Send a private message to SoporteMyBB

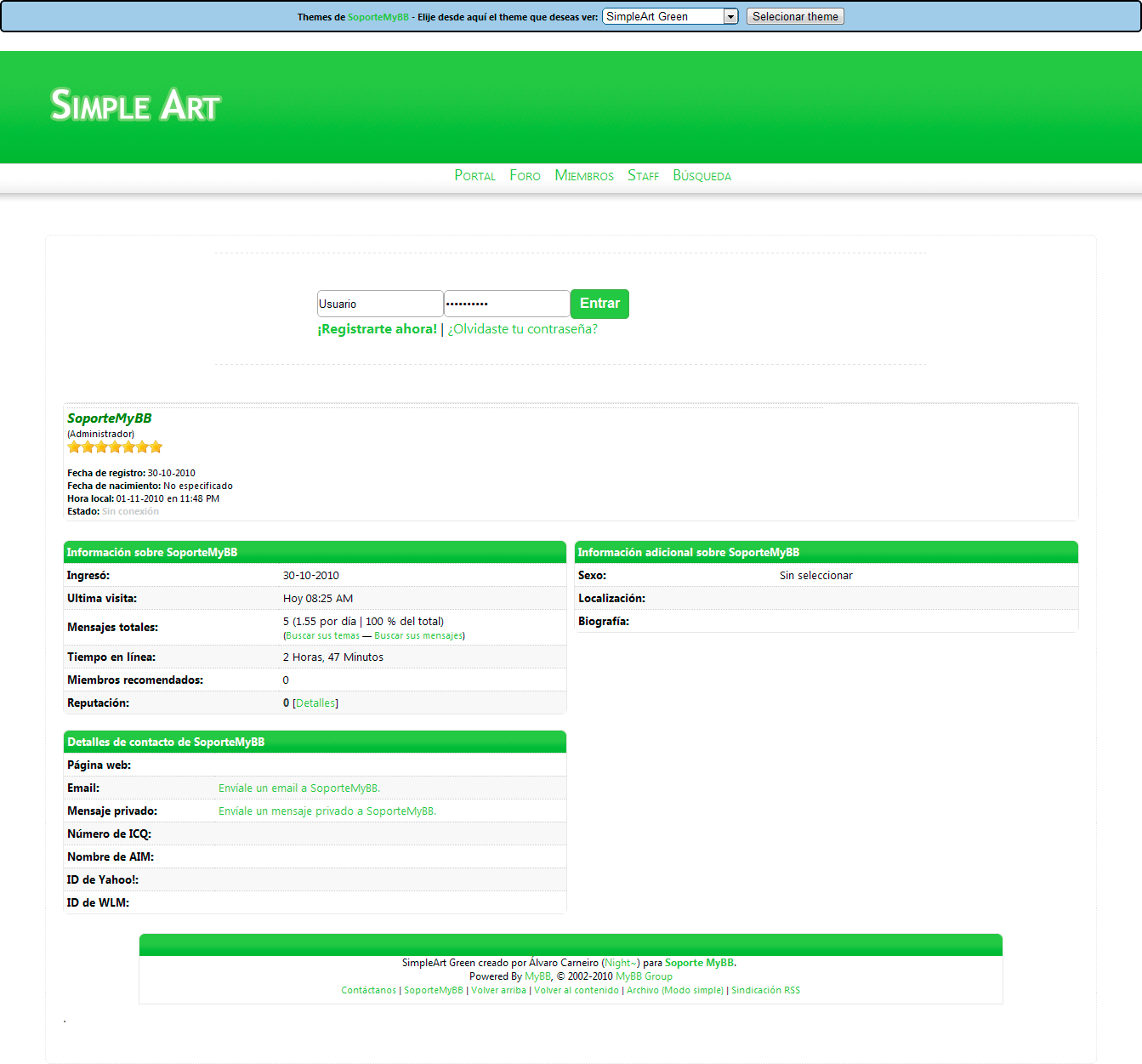[x=327, y=811]
